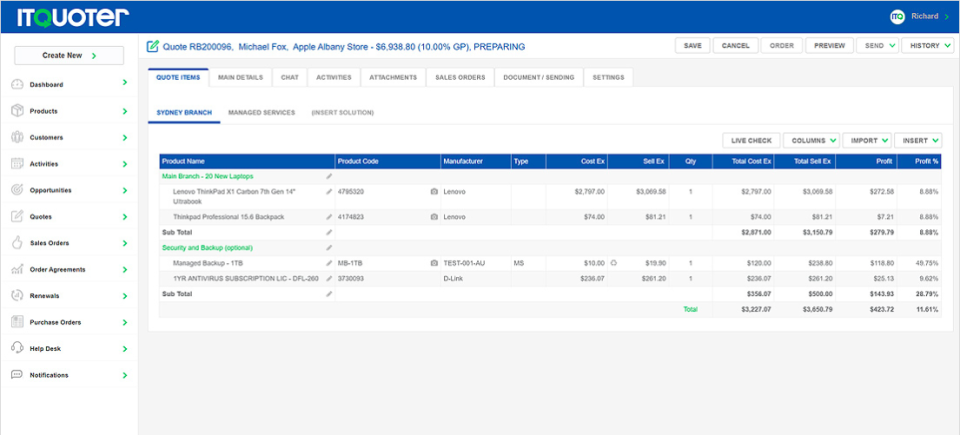Click pencil icon on the second Sub Total row
Image resolution: width=960 pixels, height=435 pixels.
coord(329,294)
